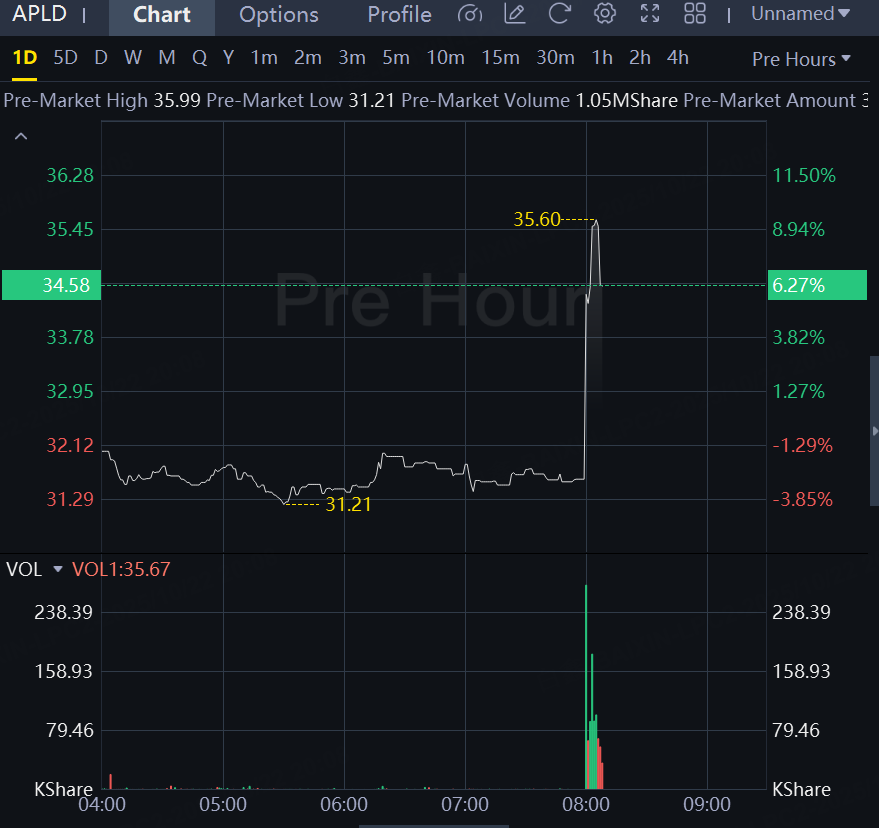Click the 31.21 low marker label

click(348, 505)
